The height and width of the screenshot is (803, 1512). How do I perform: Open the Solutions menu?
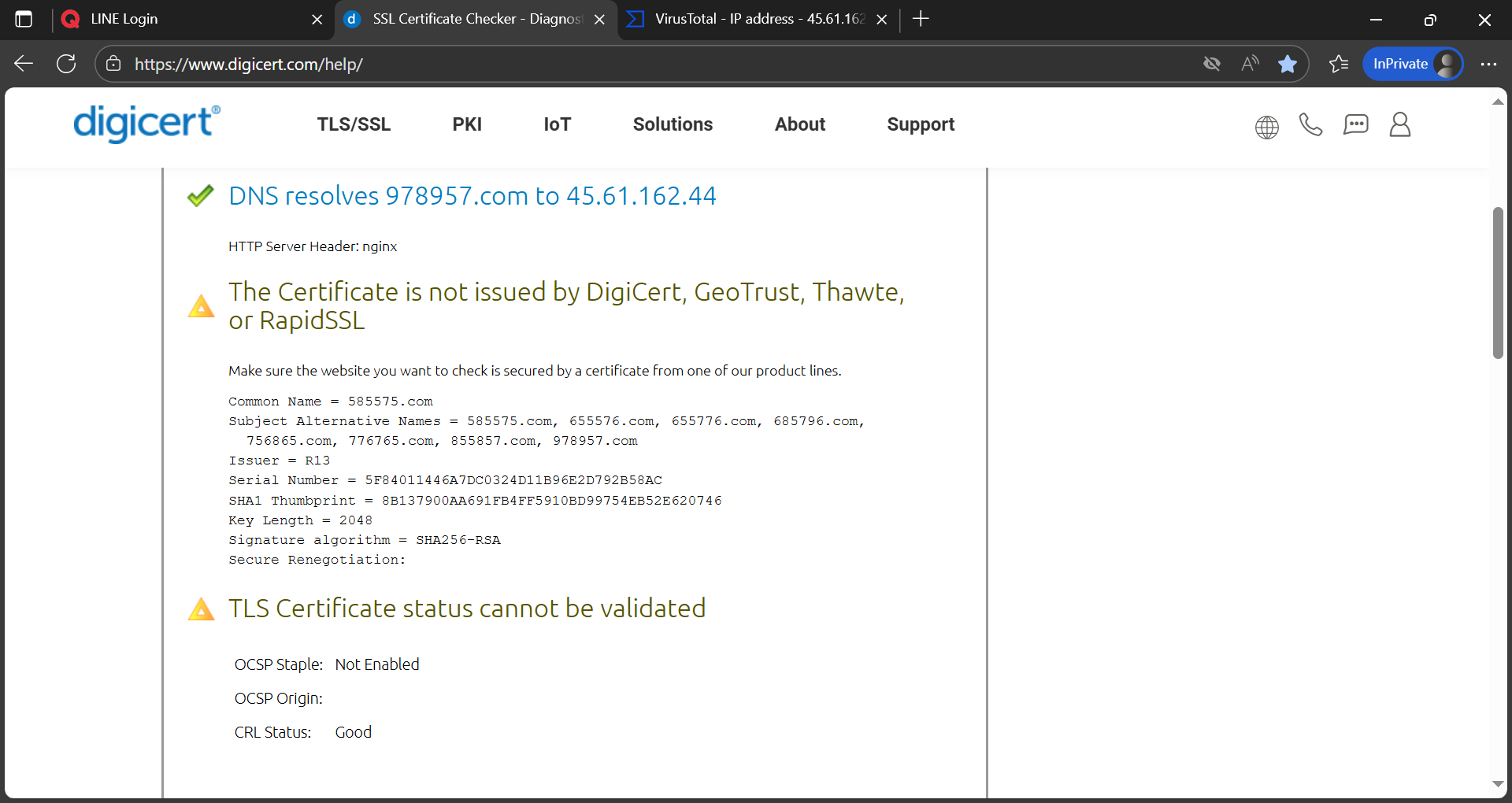(673, 124)
